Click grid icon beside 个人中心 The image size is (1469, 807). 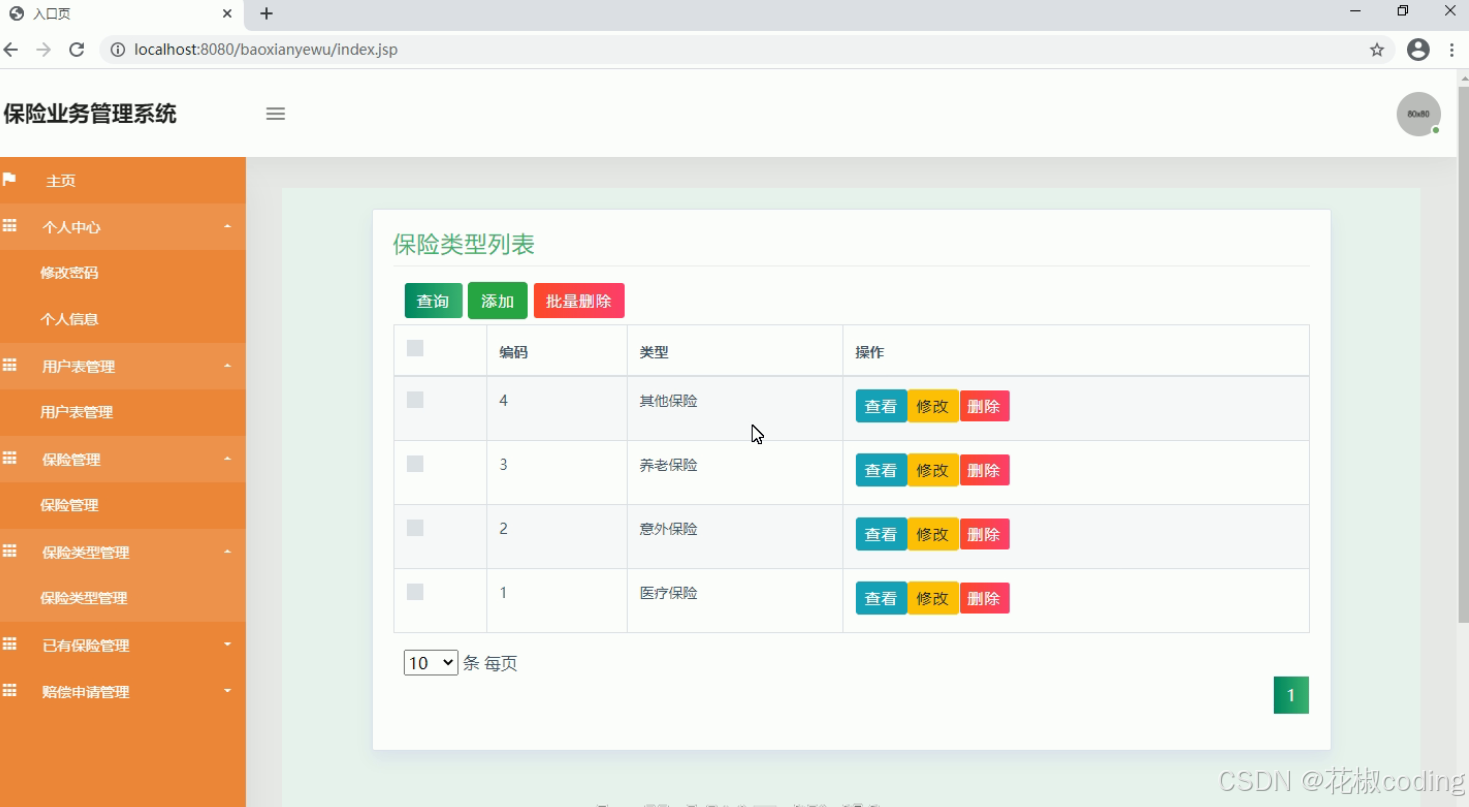tap(9, 226)
